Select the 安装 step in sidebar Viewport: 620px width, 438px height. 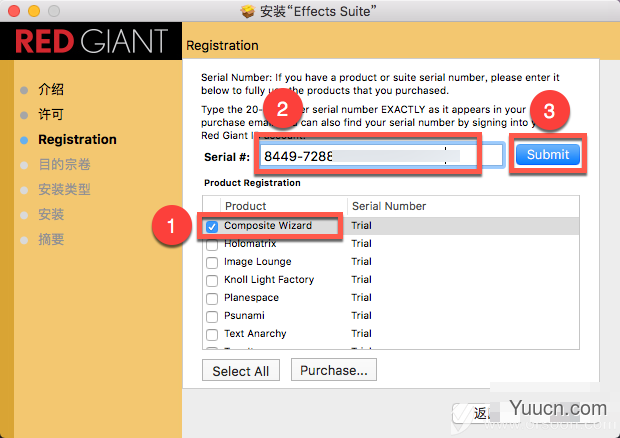[x=51, y=214]
